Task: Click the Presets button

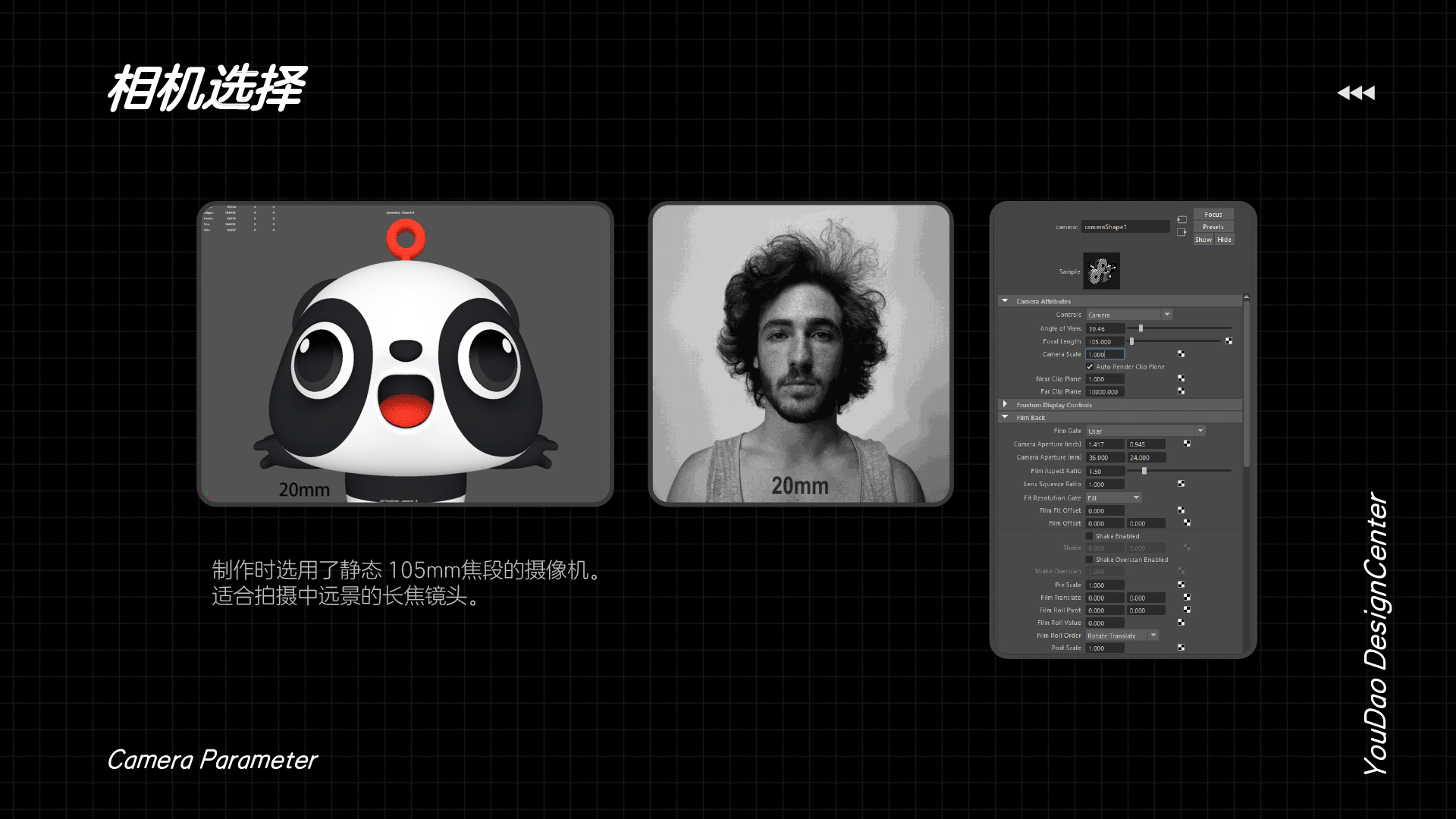Action: click(x=1213, y=227)
